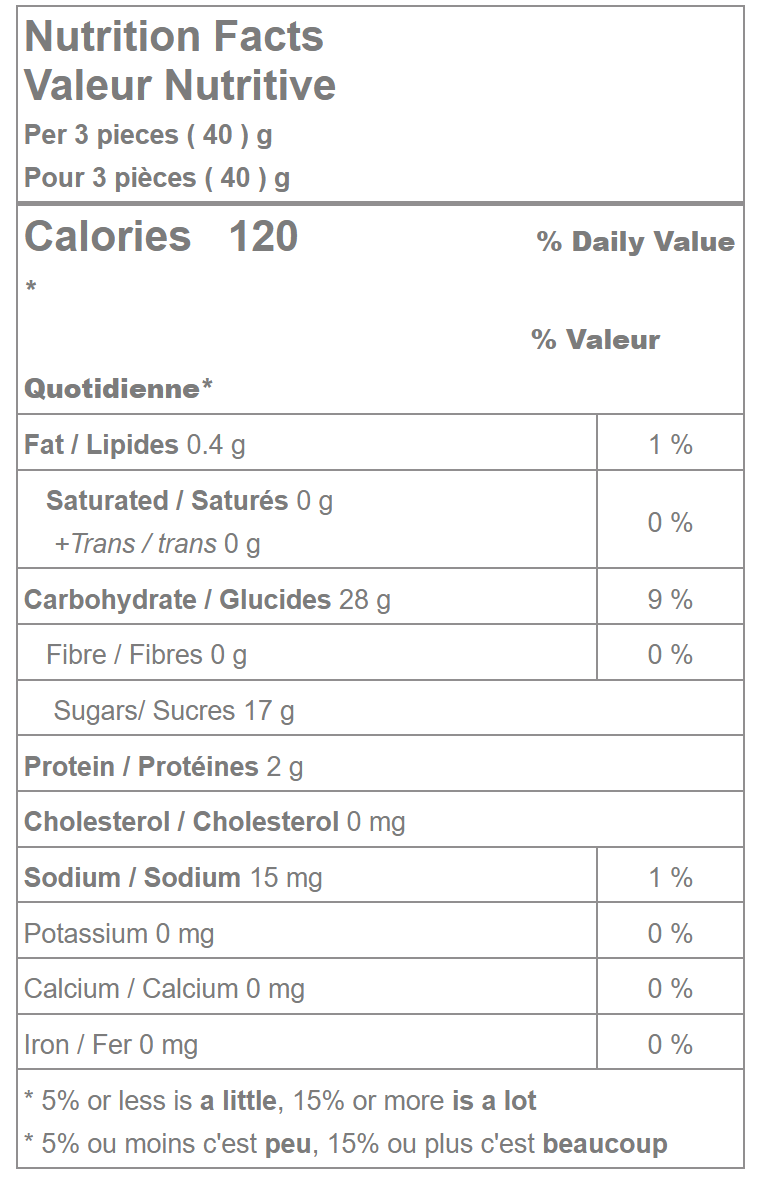Select the Carbohydrate / Glucides 28 g row

point(207,600)
